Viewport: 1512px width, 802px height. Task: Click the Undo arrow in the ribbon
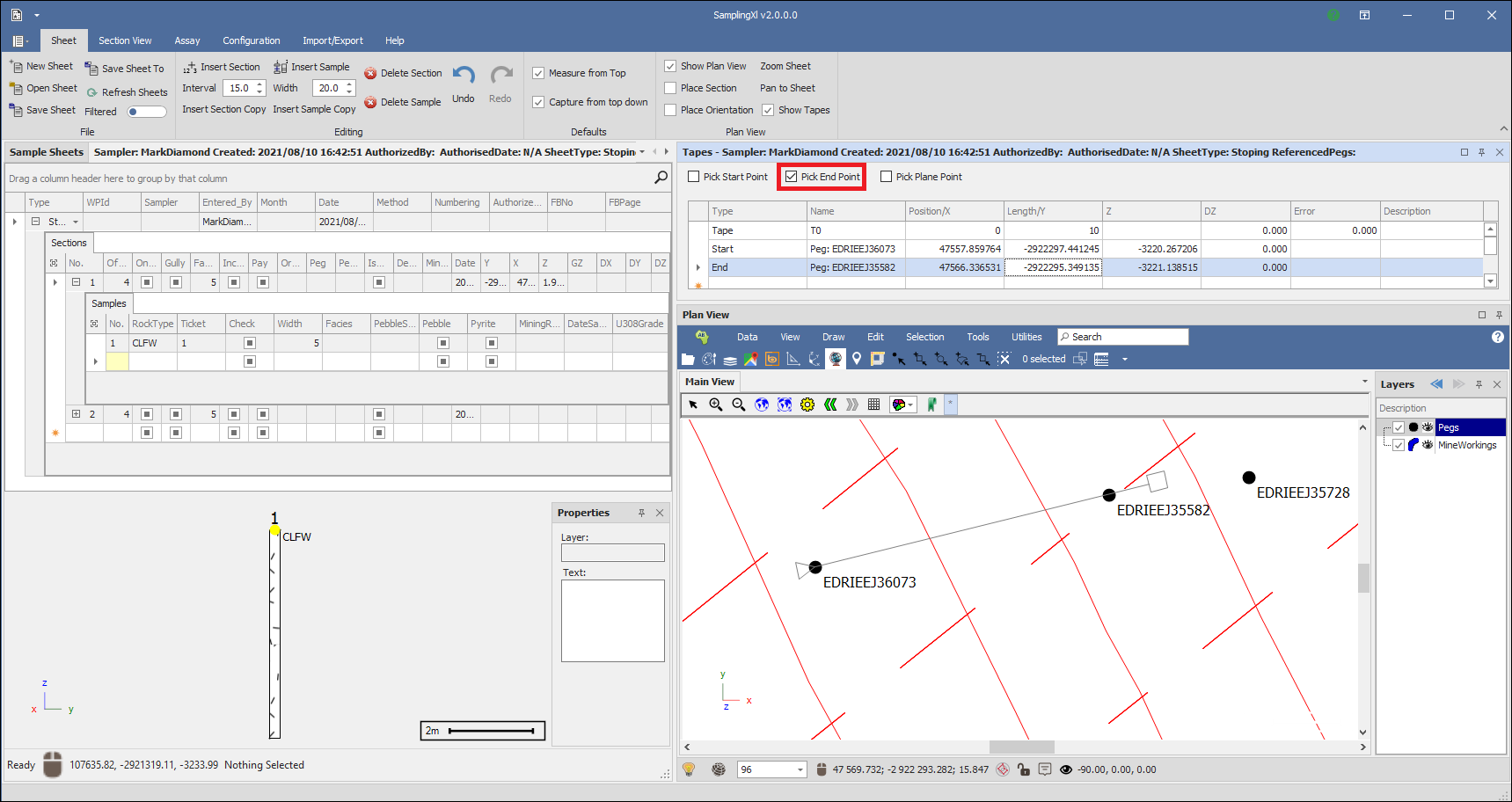pyautogui.click(x=464, y=77)
